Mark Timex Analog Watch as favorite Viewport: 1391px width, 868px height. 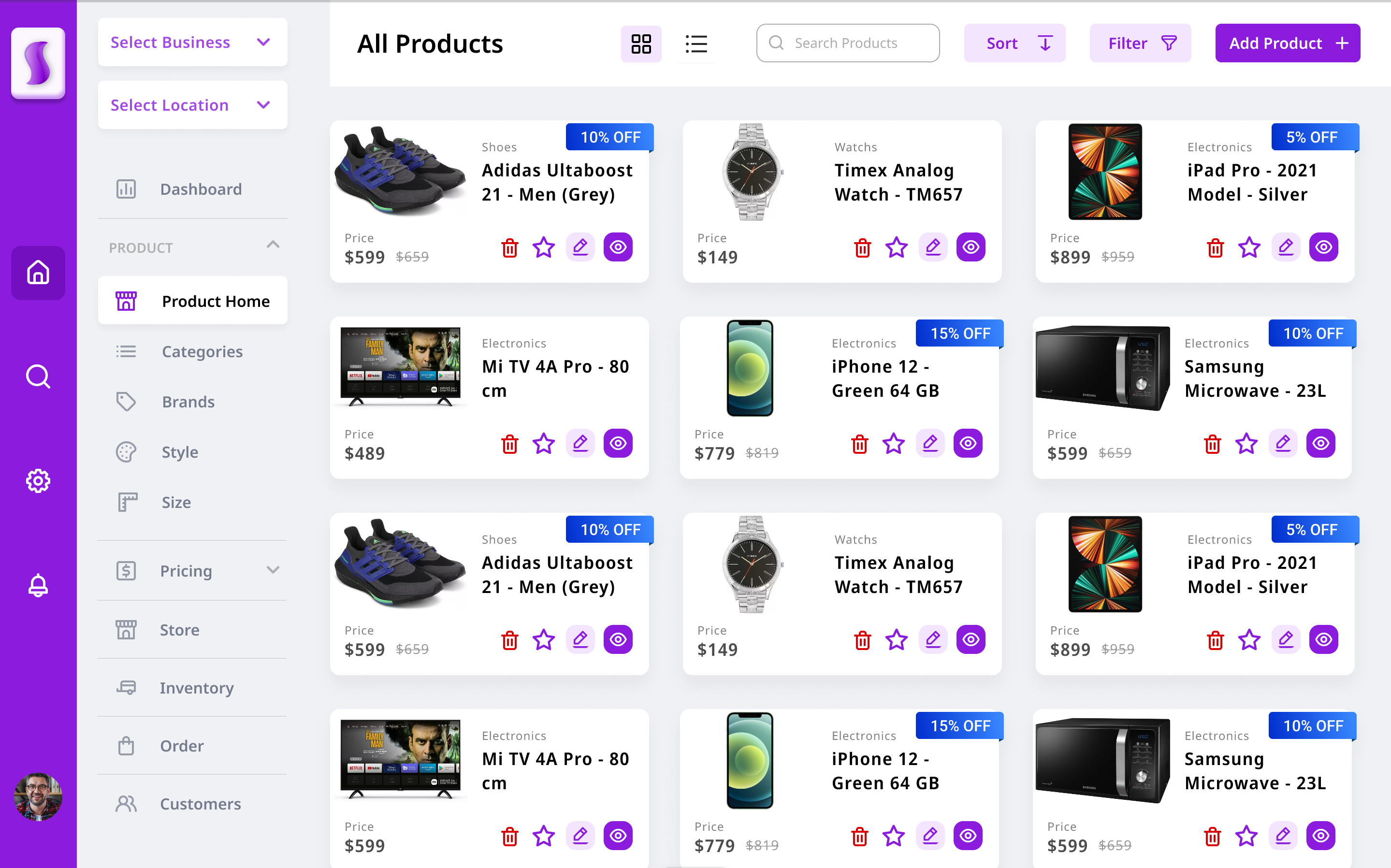[x=897, y=247]
